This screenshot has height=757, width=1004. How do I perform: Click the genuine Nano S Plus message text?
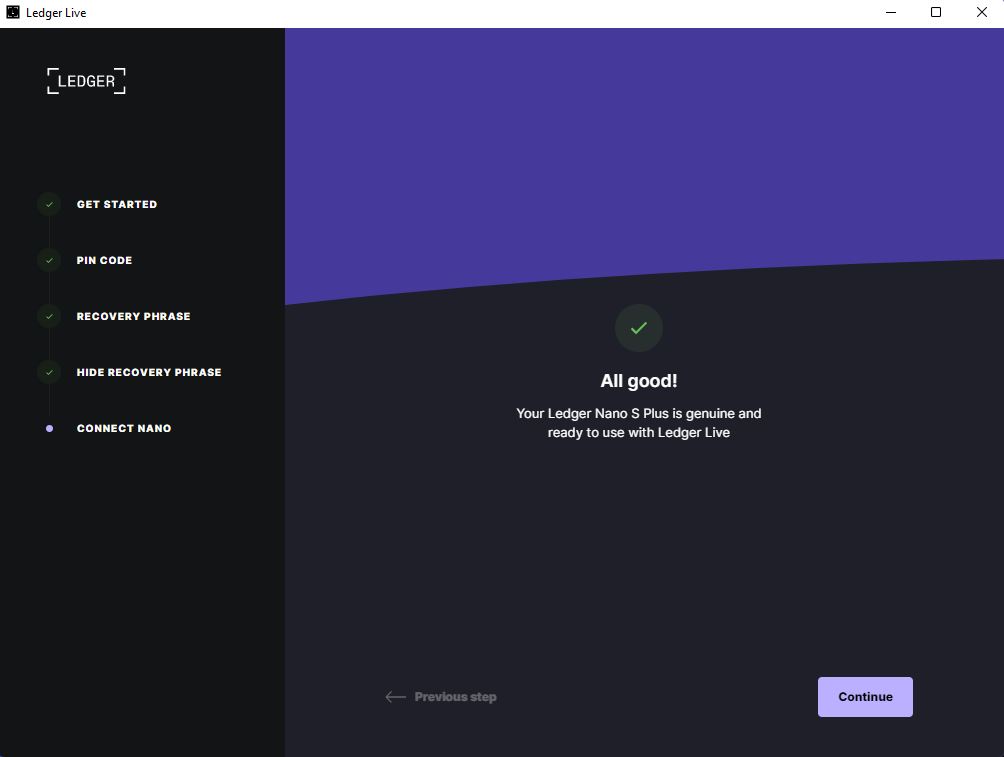(x=638, y=423)
